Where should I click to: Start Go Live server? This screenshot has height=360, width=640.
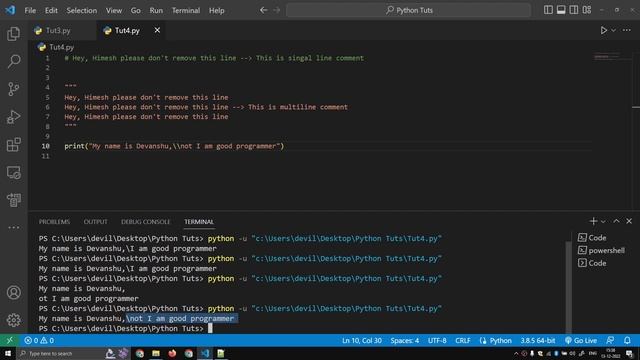[x=581, y=340]
